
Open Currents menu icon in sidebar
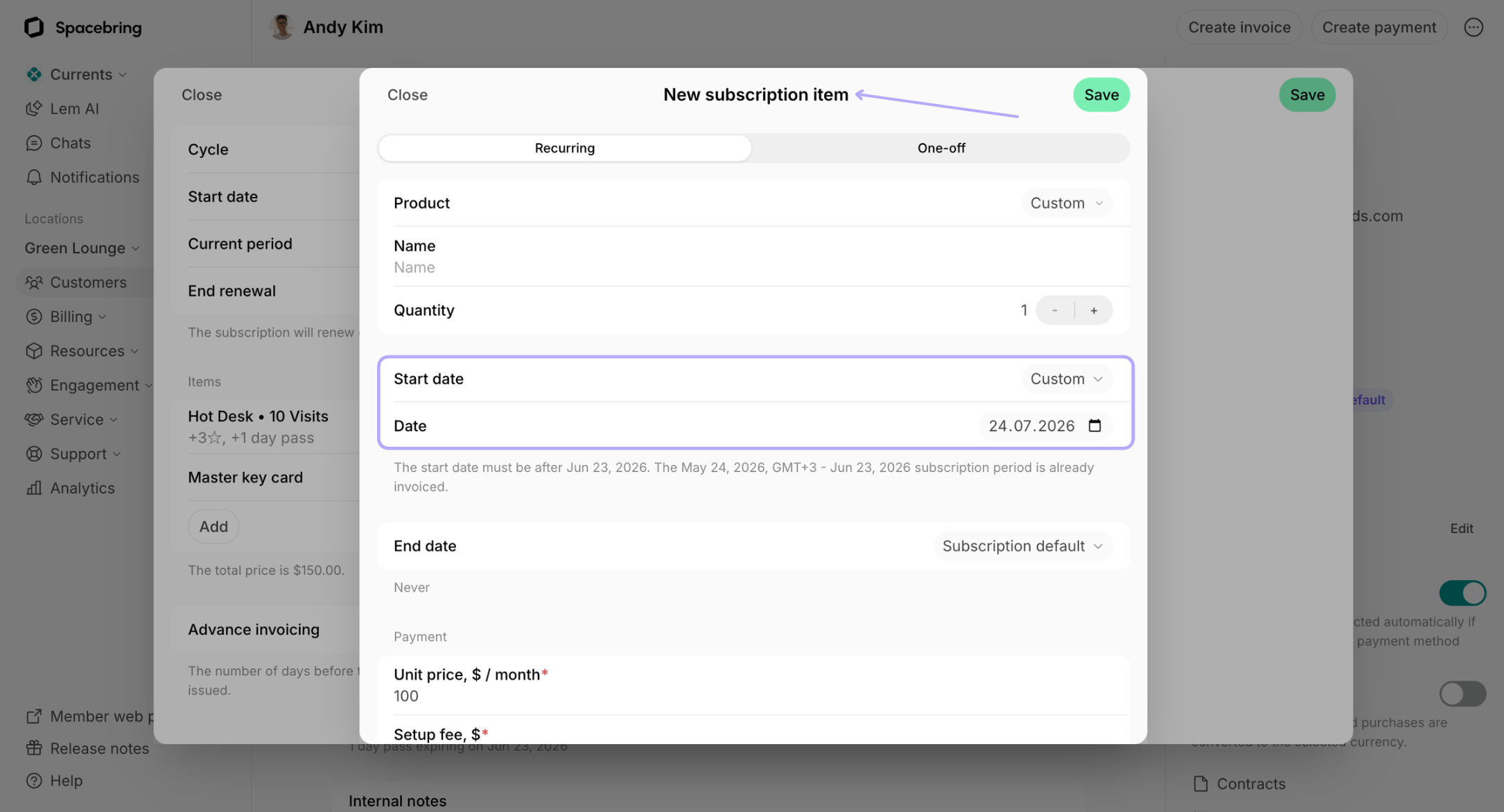tap(33, 74)
